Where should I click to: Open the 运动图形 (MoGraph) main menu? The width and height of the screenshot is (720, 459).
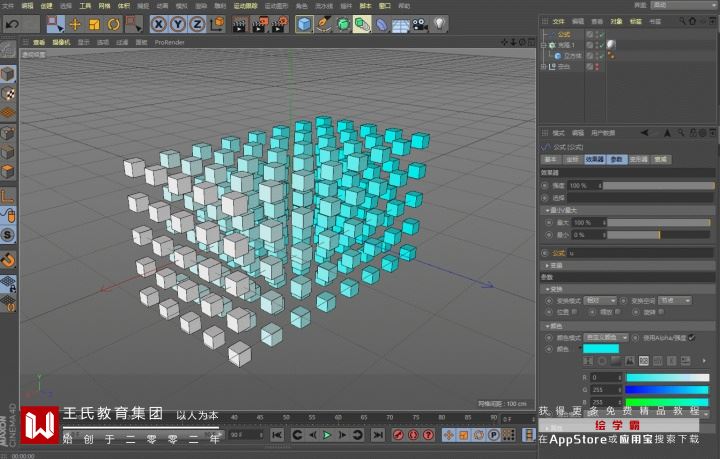point(276,6)
